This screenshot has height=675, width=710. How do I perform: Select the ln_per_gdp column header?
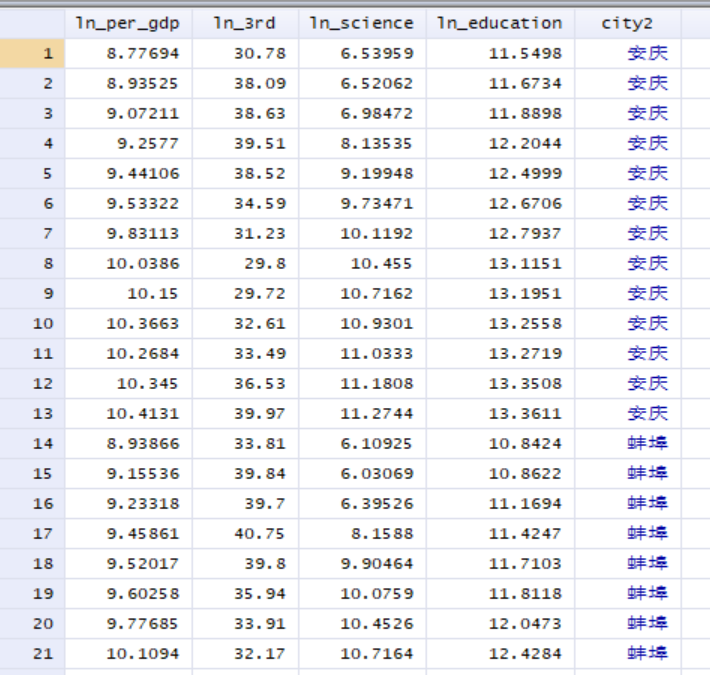(x=128, y=24)
